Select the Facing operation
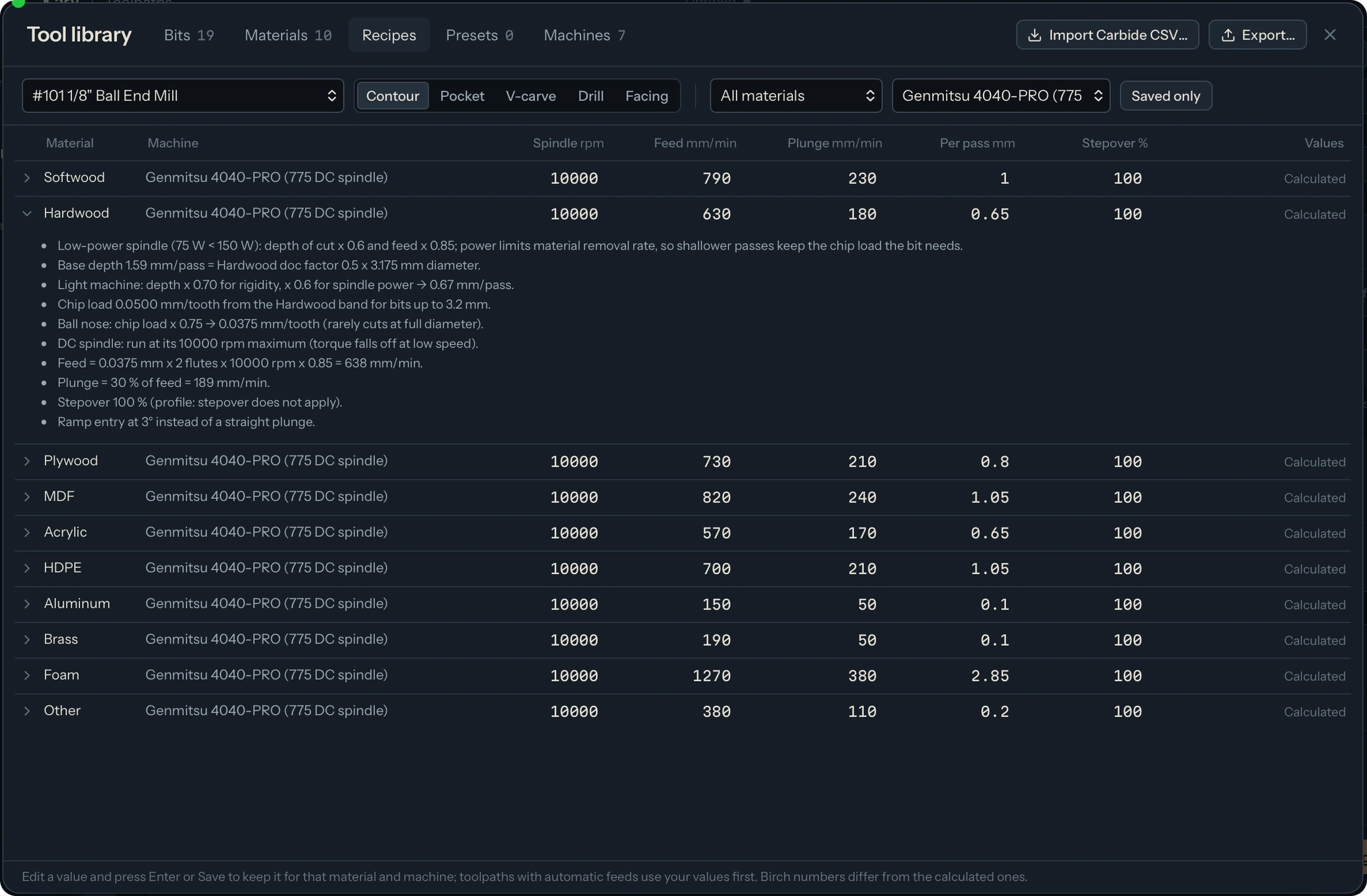Screen dimensions: 1367x896 [x=646, y=96]
